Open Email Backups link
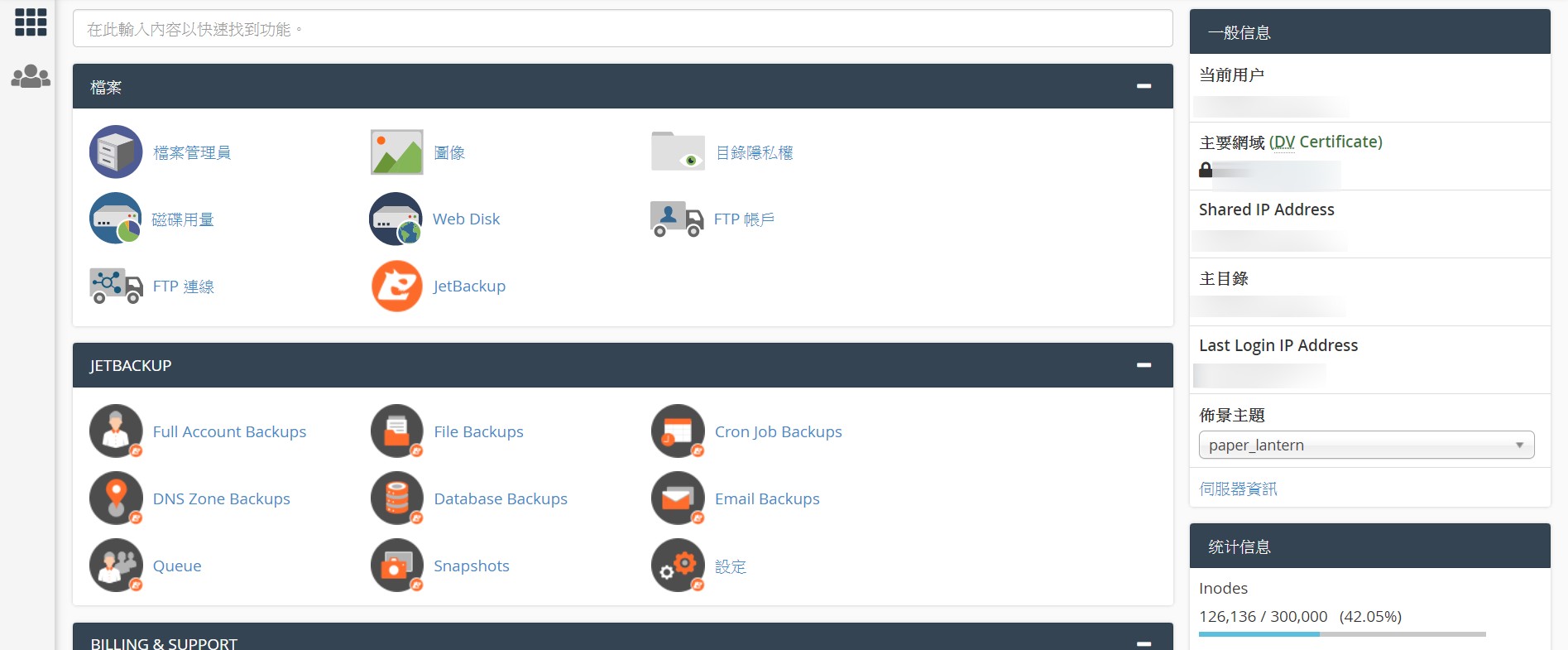This screenshot has width=1568, height=650. (x=767, y=498)
